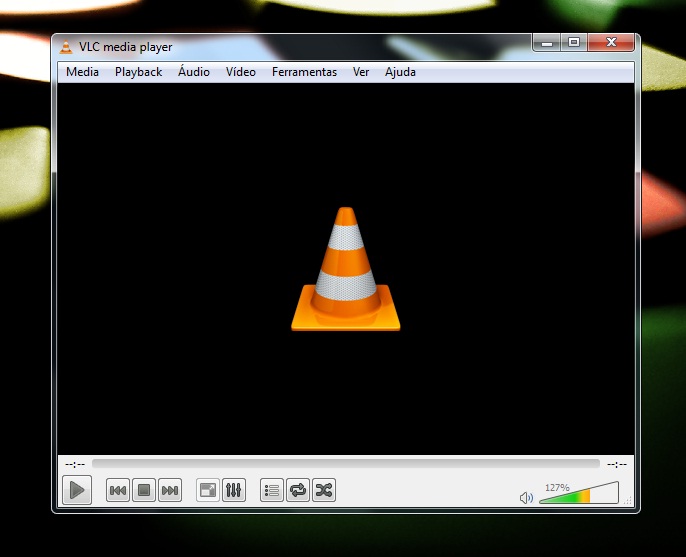
Task: Click the VLC cone title bar icon
Action: tap(66, 47)
